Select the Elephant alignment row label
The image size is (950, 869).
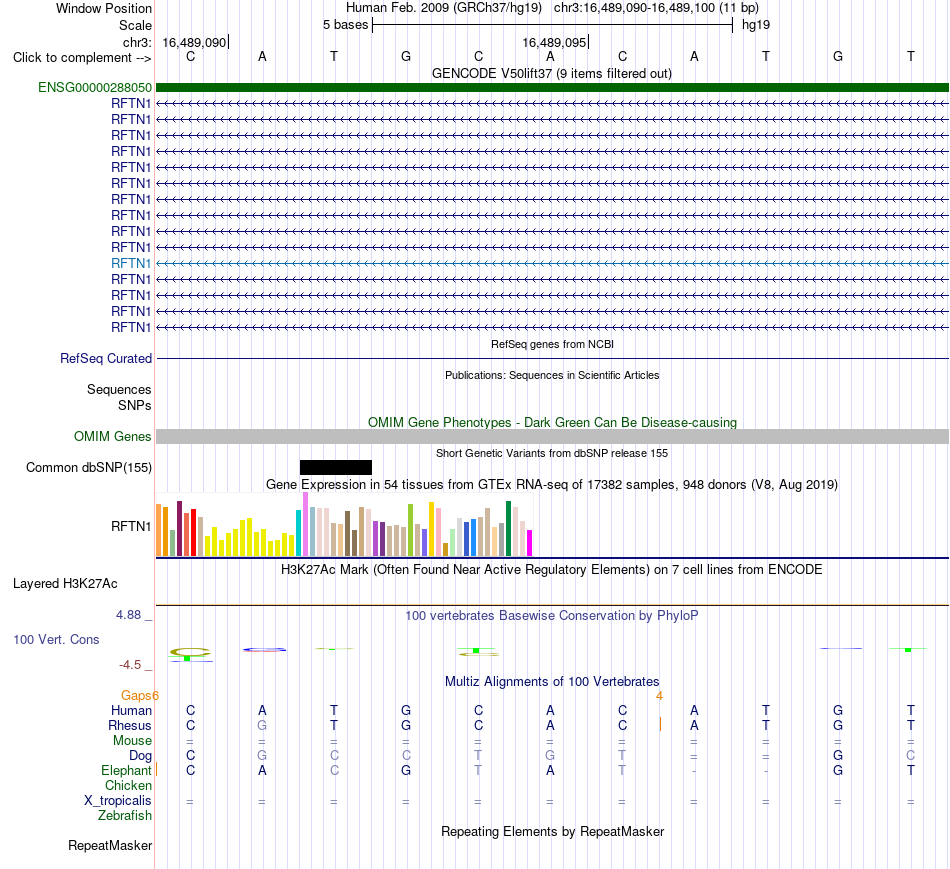click(126, 770)
